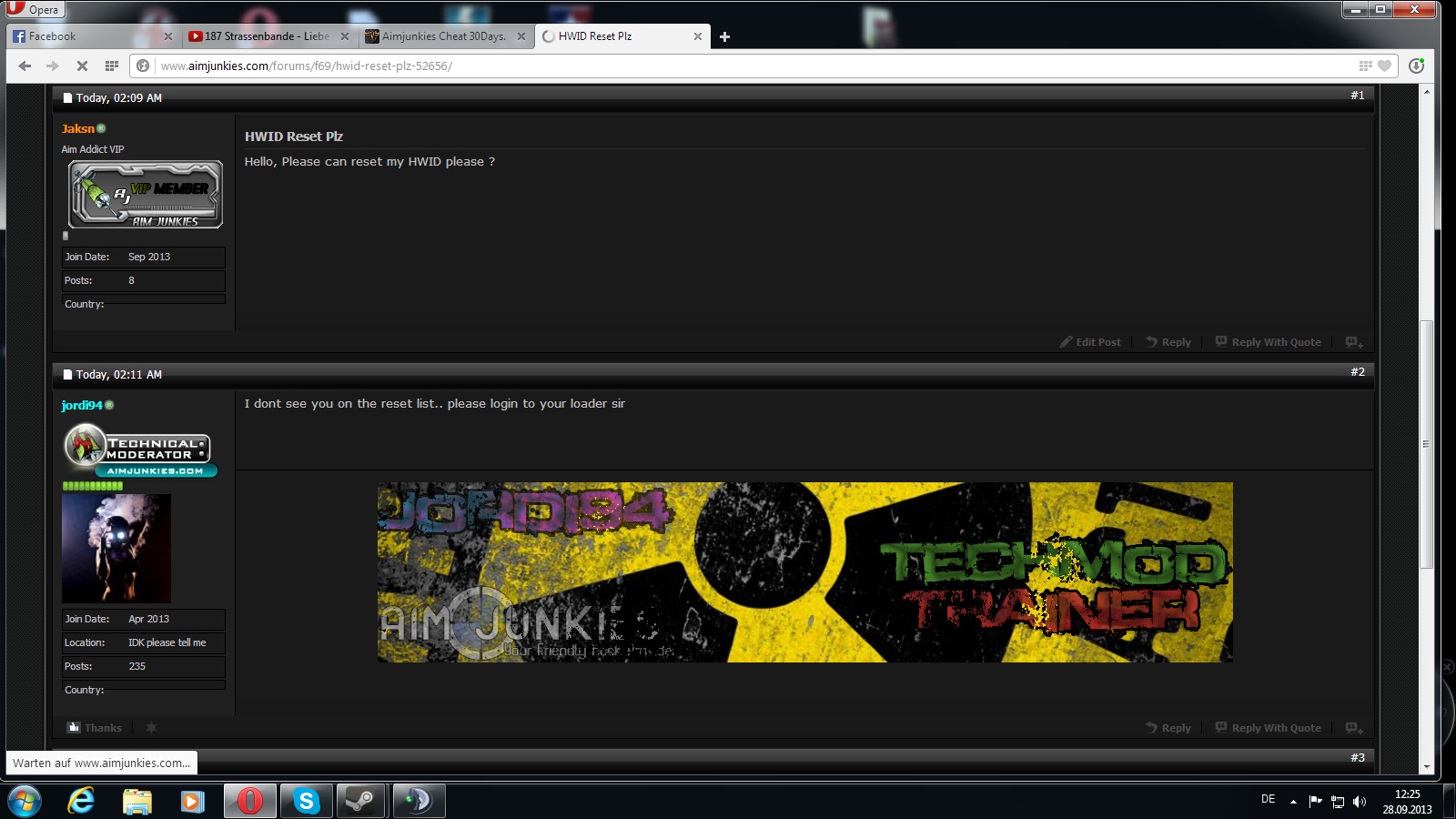Reply to post #1
This screenshot has height=819, width=1456.
(1168, 342)
